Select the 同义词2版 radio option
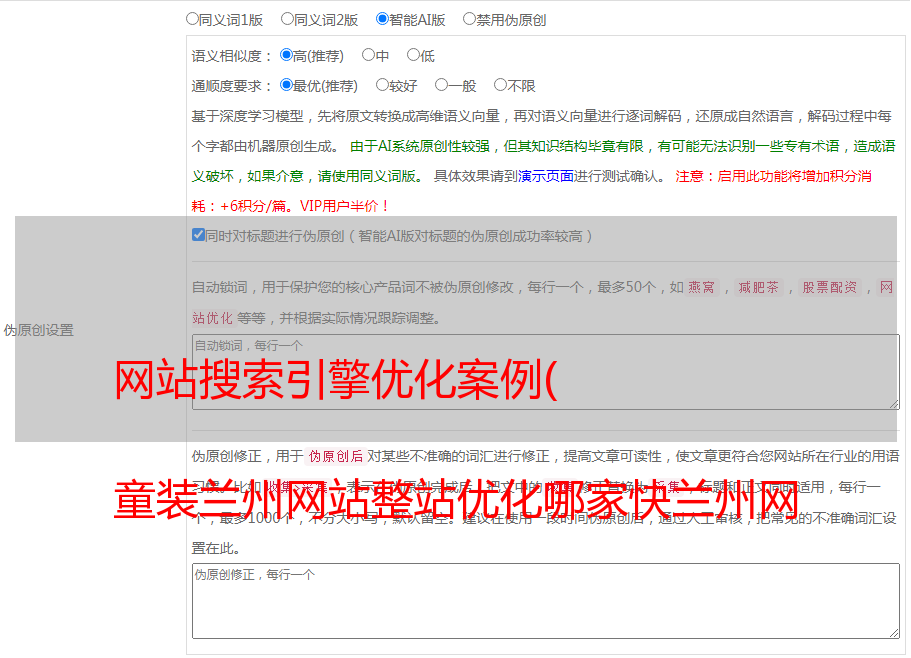The height and width of the screenshot is (658, 911). [287, 19]
